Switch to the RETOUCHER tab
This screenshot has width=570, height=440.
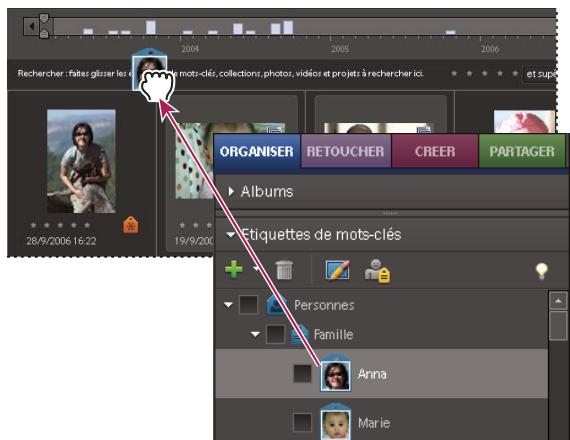[x=345, y=151]
